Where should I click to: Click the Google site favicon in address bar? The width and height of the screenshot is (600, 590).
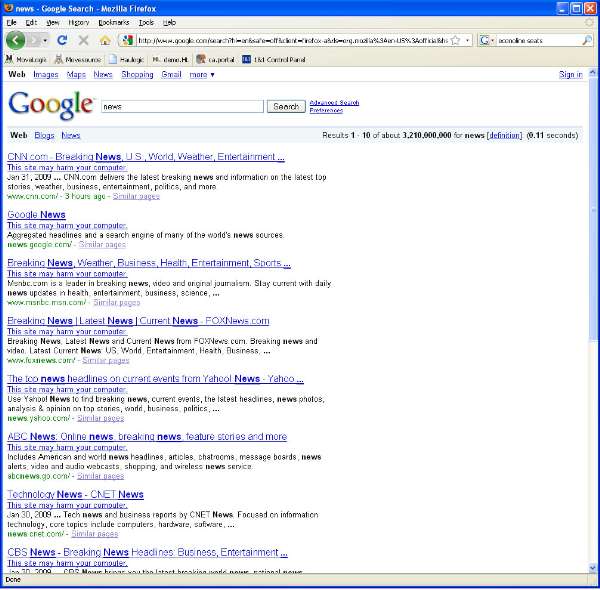pos(128,40)
